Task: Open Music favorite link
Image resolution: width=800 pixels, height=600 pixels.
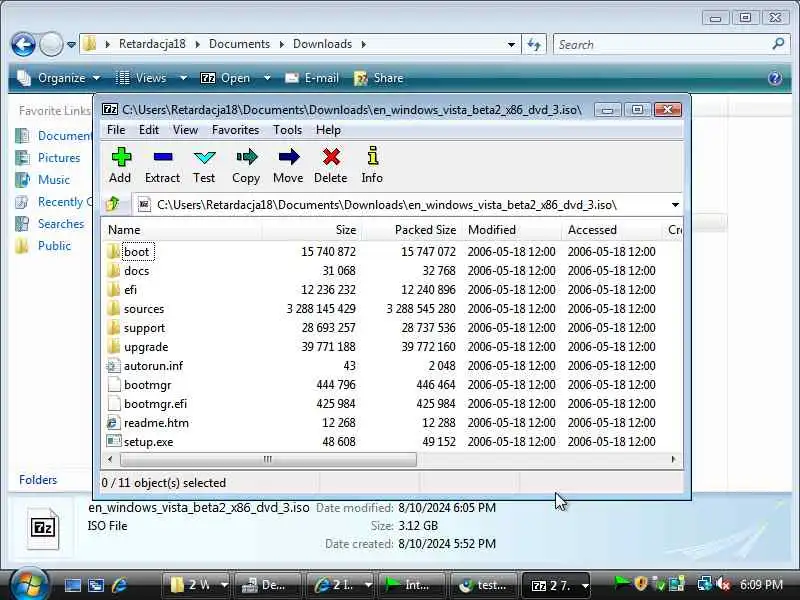Action: tap(42, 180)
